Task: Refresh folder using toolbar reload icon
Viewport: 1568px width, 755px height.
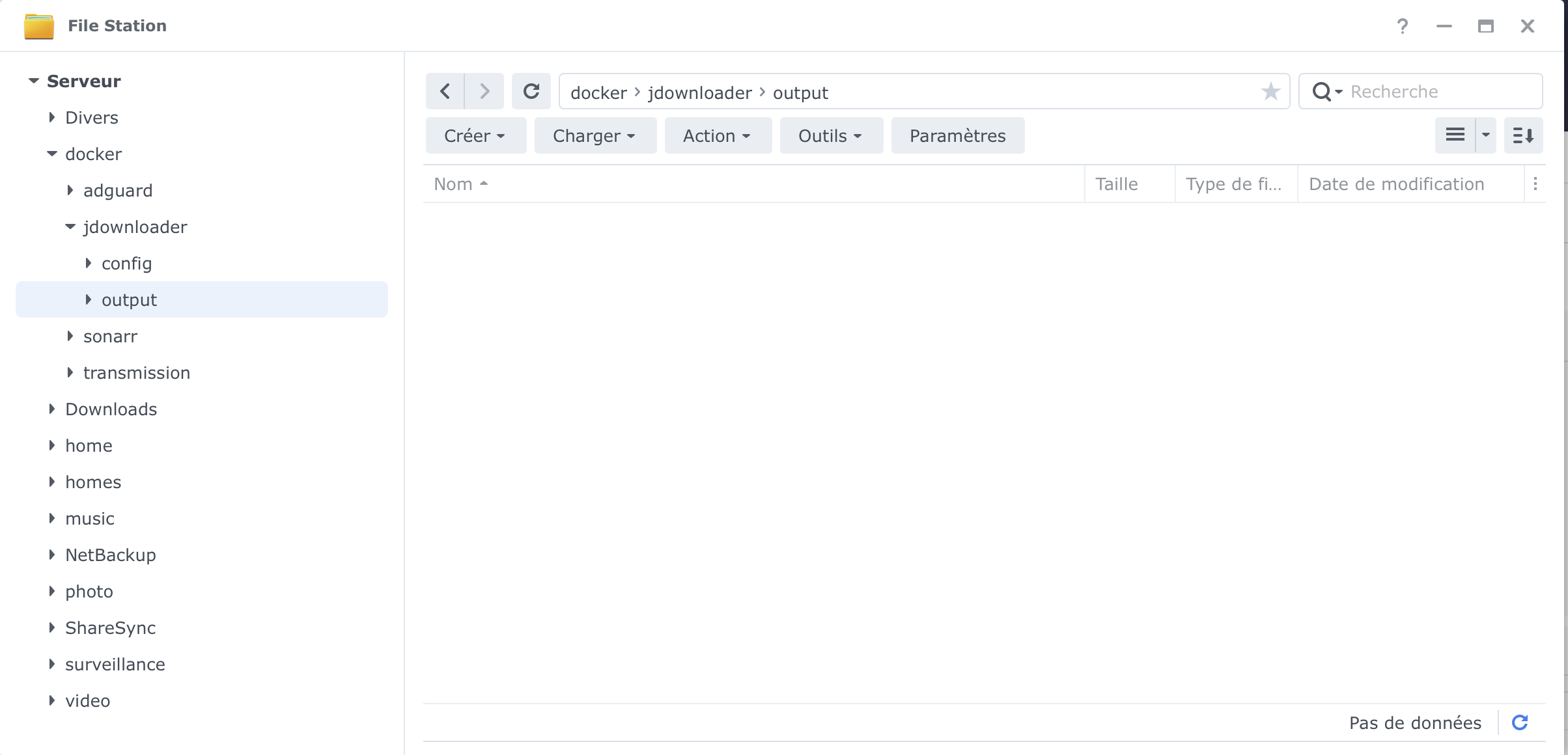Action: click(x=531, y=91)
